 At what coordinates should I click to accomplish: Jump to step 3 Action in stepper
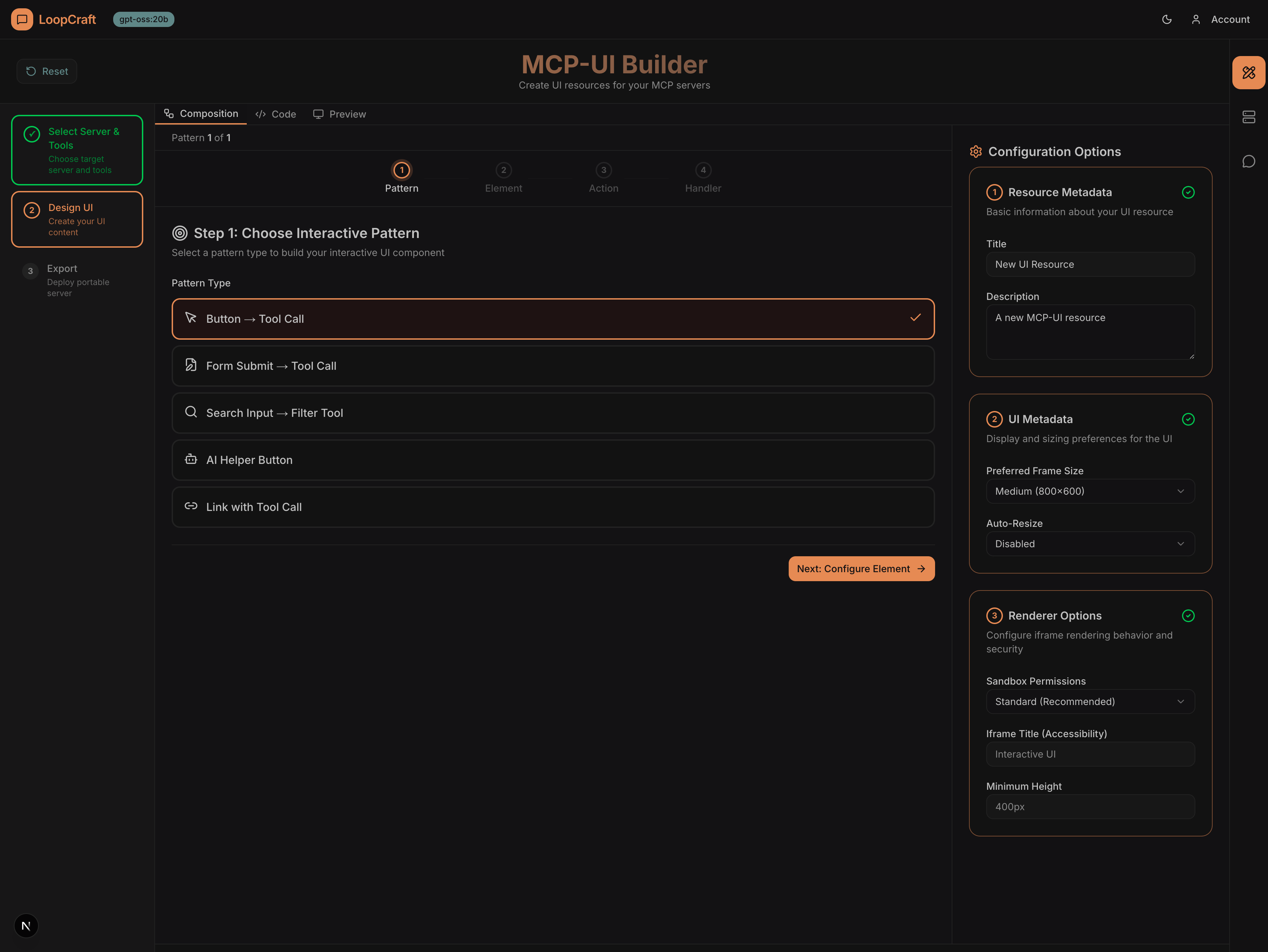(x=603, y=177)
